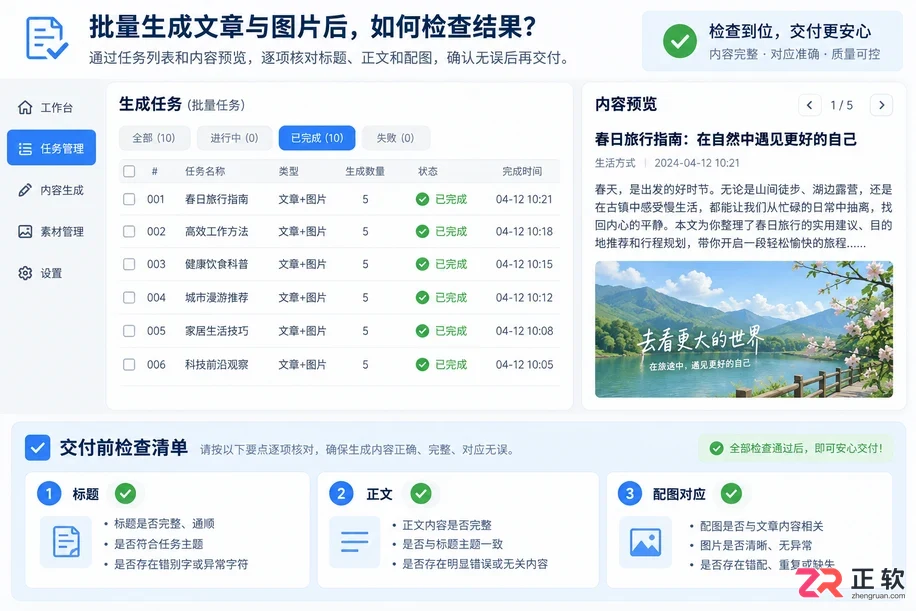Open preview article title 春日旅行指南
The width and height of the screenshot is (916, 611).
(x=726, y=139)
